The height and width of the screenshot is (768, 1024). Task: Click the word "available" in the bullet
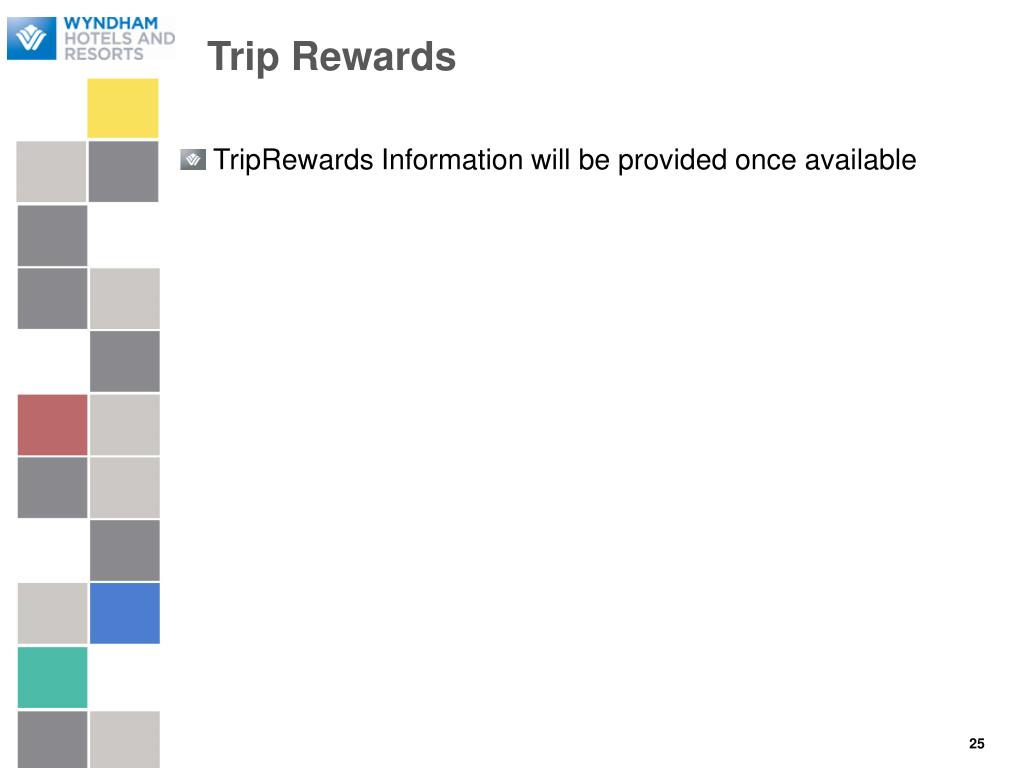click(860, 159)
